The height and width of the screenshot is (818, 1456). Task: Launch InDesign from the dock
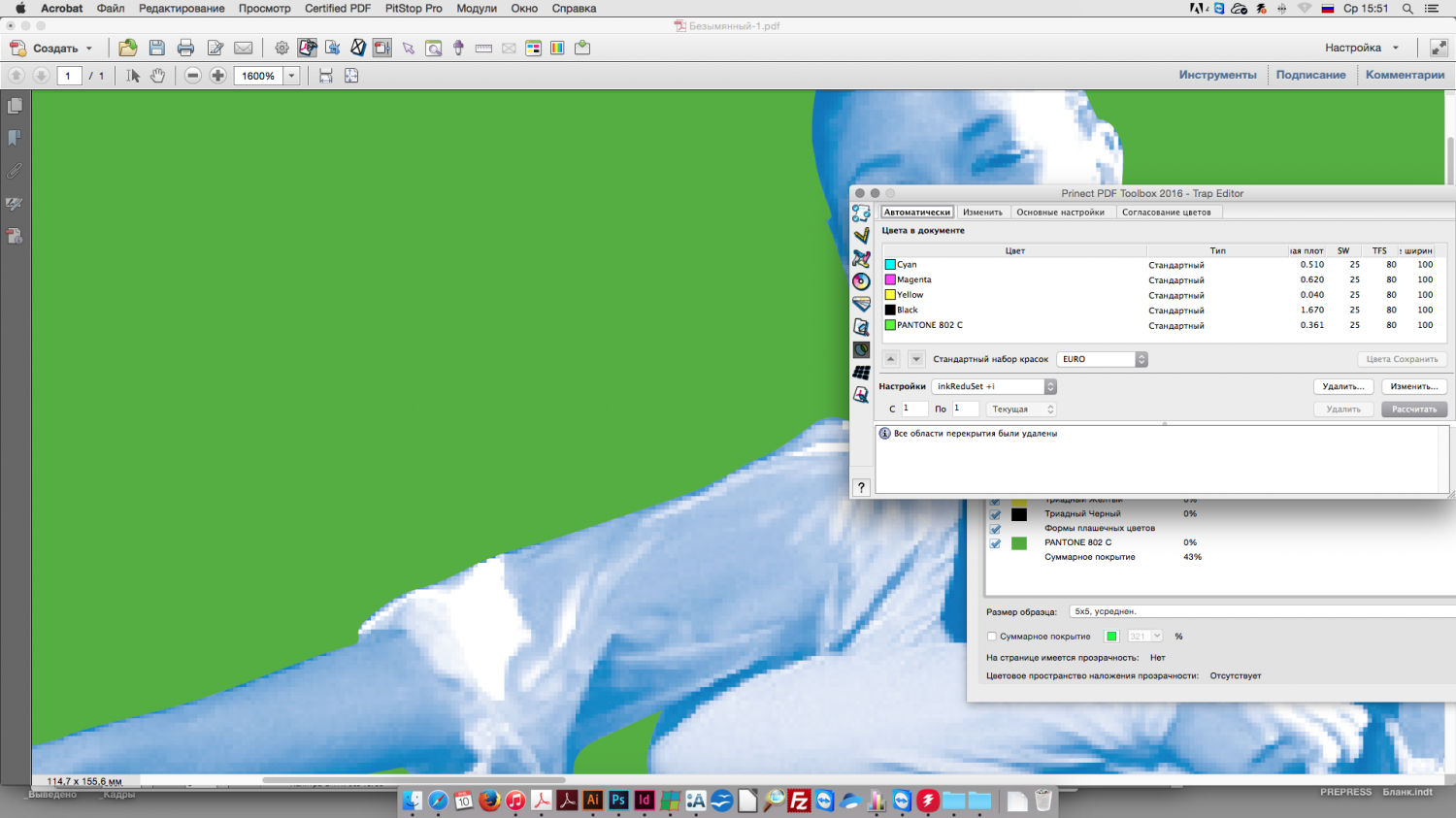tap(644, 801)
